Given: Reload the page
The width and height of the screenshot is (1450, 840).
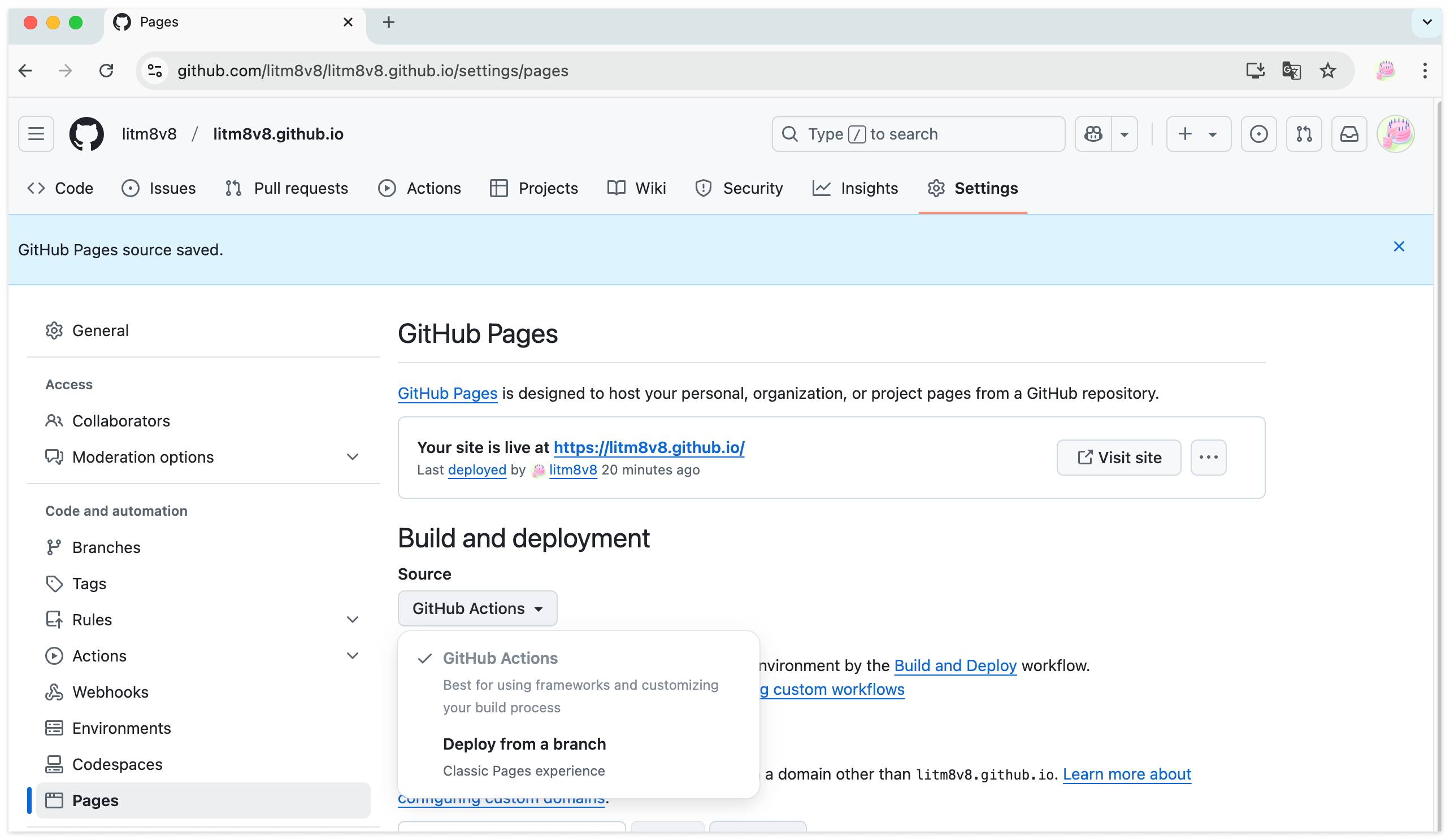Looking at the screenshot, I should click(x=106, y=71).
